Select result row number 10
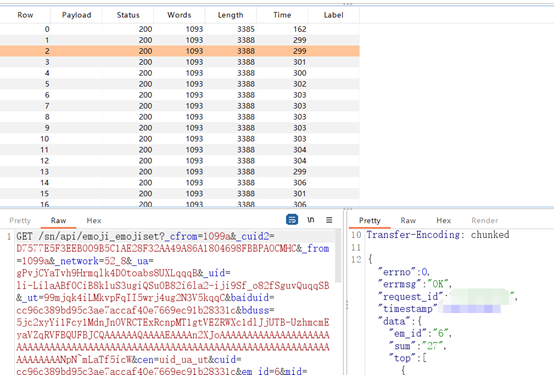554x375 pixels. [x=180, y=139]
